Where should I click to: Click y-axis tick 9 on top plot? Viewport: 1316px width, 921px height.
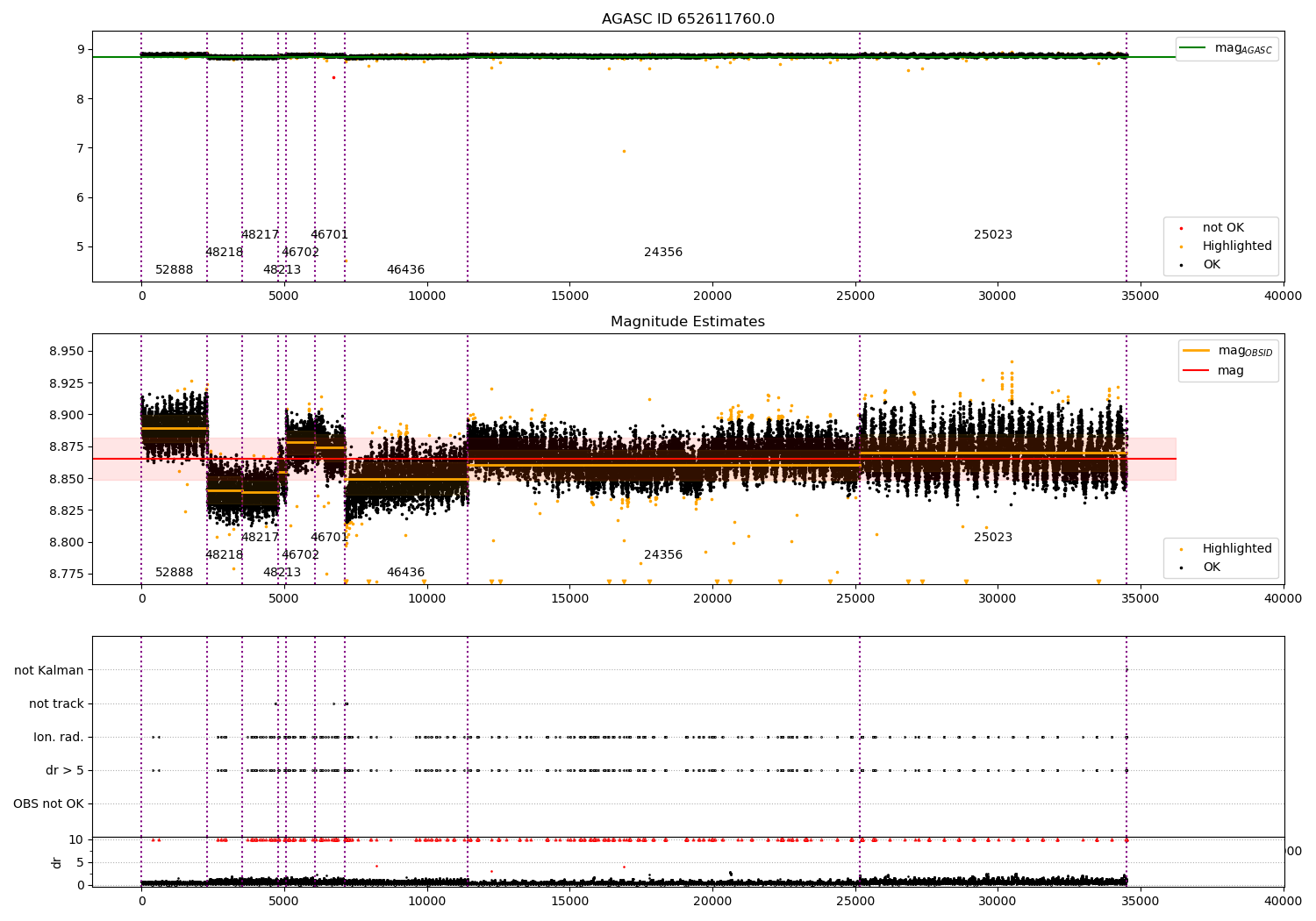point(80,50)
